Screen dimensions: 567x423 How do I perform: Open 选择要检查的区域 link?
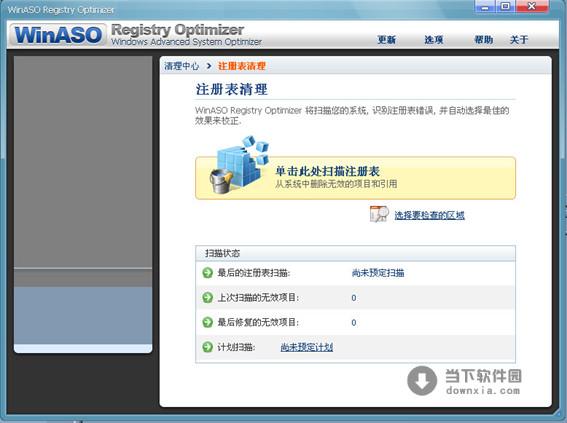coord(429,215)
